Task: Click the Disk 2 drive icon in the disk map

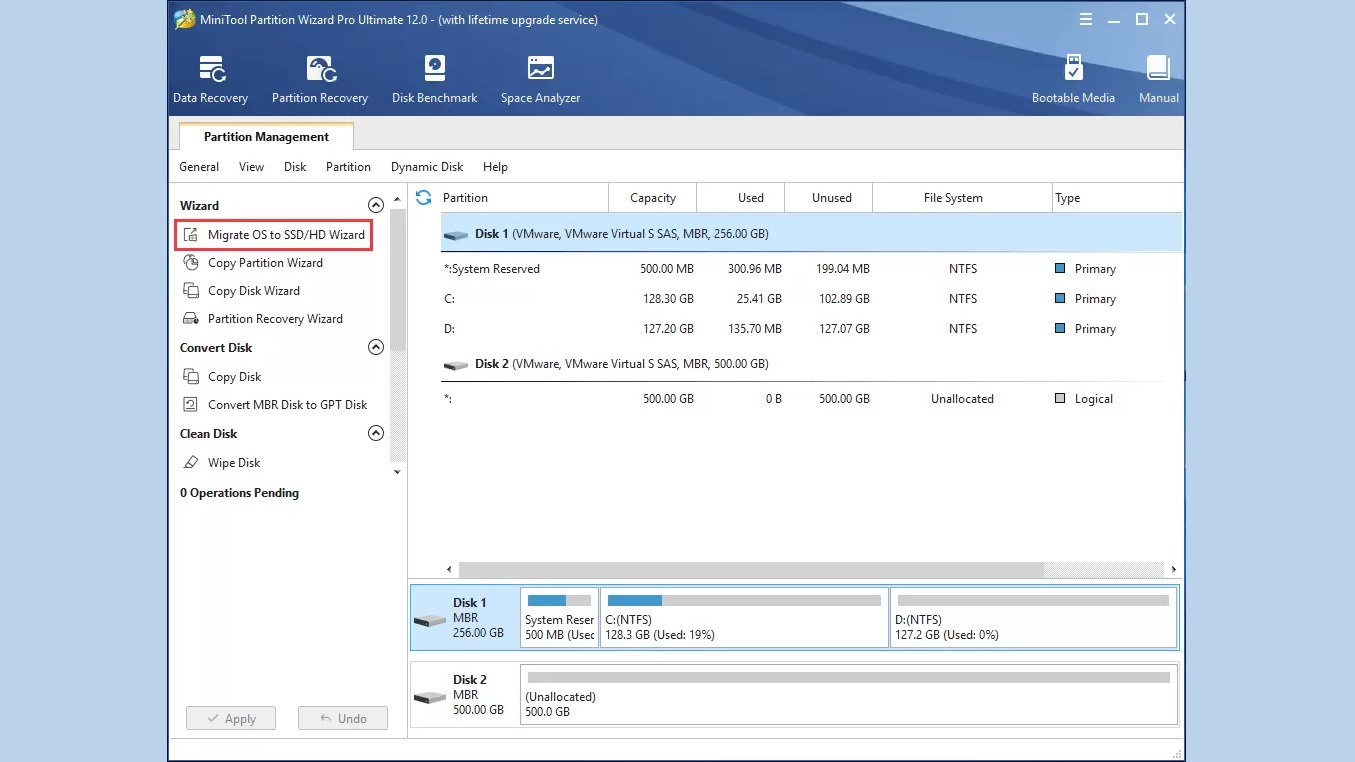Action: 430,696
